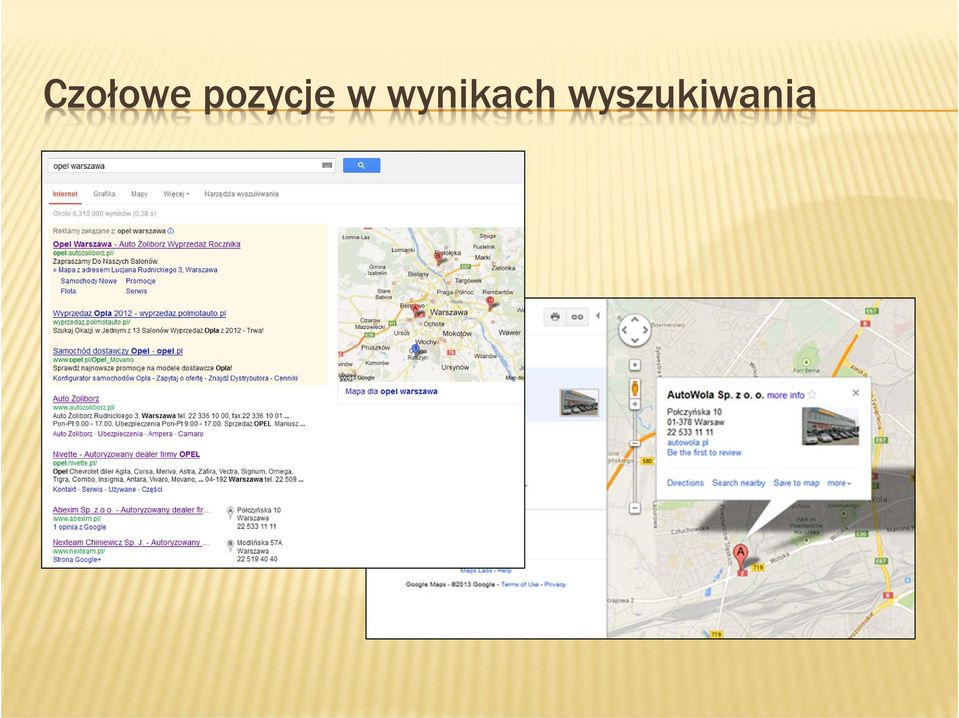Zoom out with the minus button
Image resolution: width=959 pixels, height=718 pixels.
coord(635,508)
